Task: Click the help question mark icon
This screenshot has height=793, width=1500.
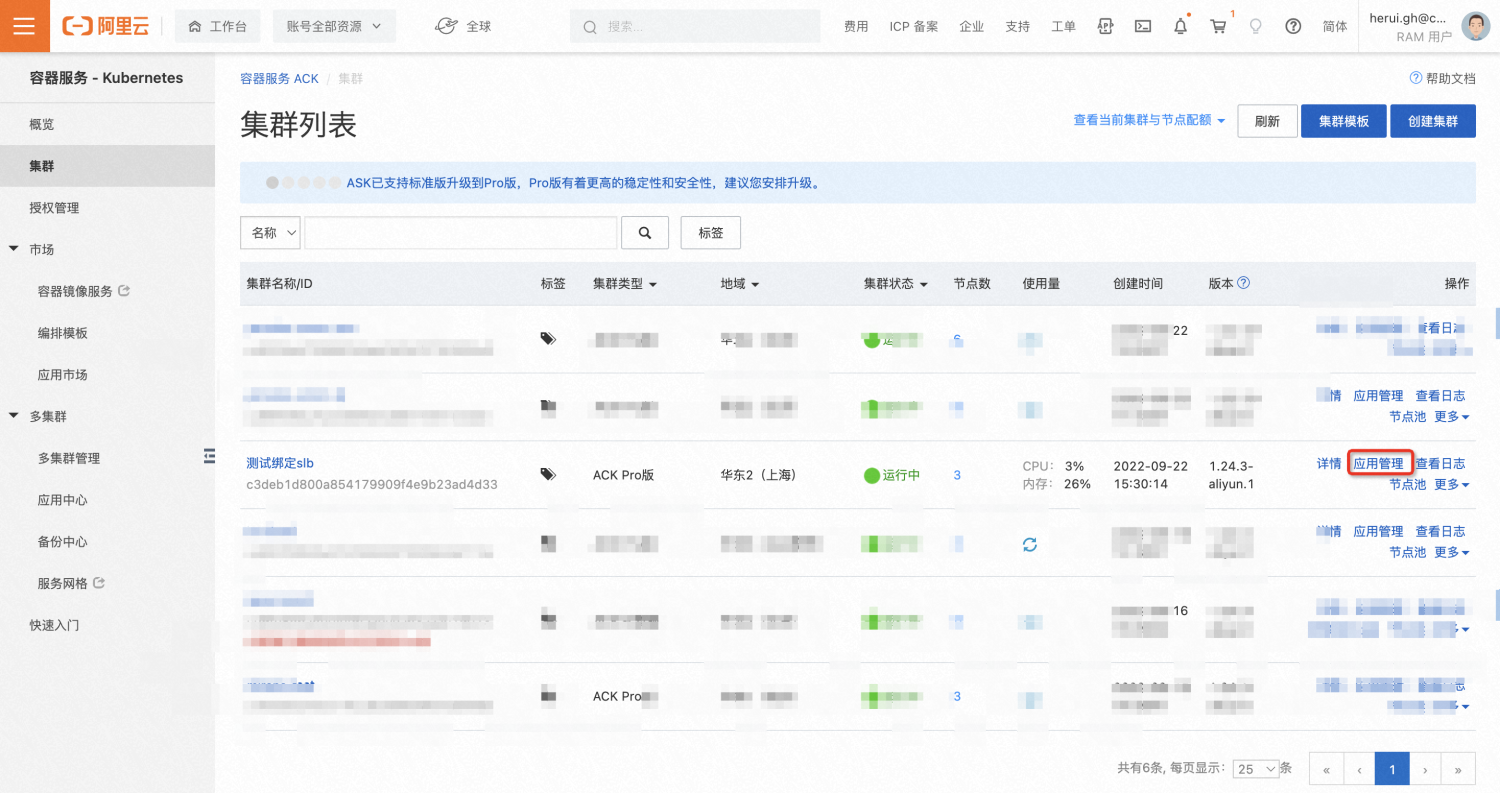Action: (x=1293, y=26)
